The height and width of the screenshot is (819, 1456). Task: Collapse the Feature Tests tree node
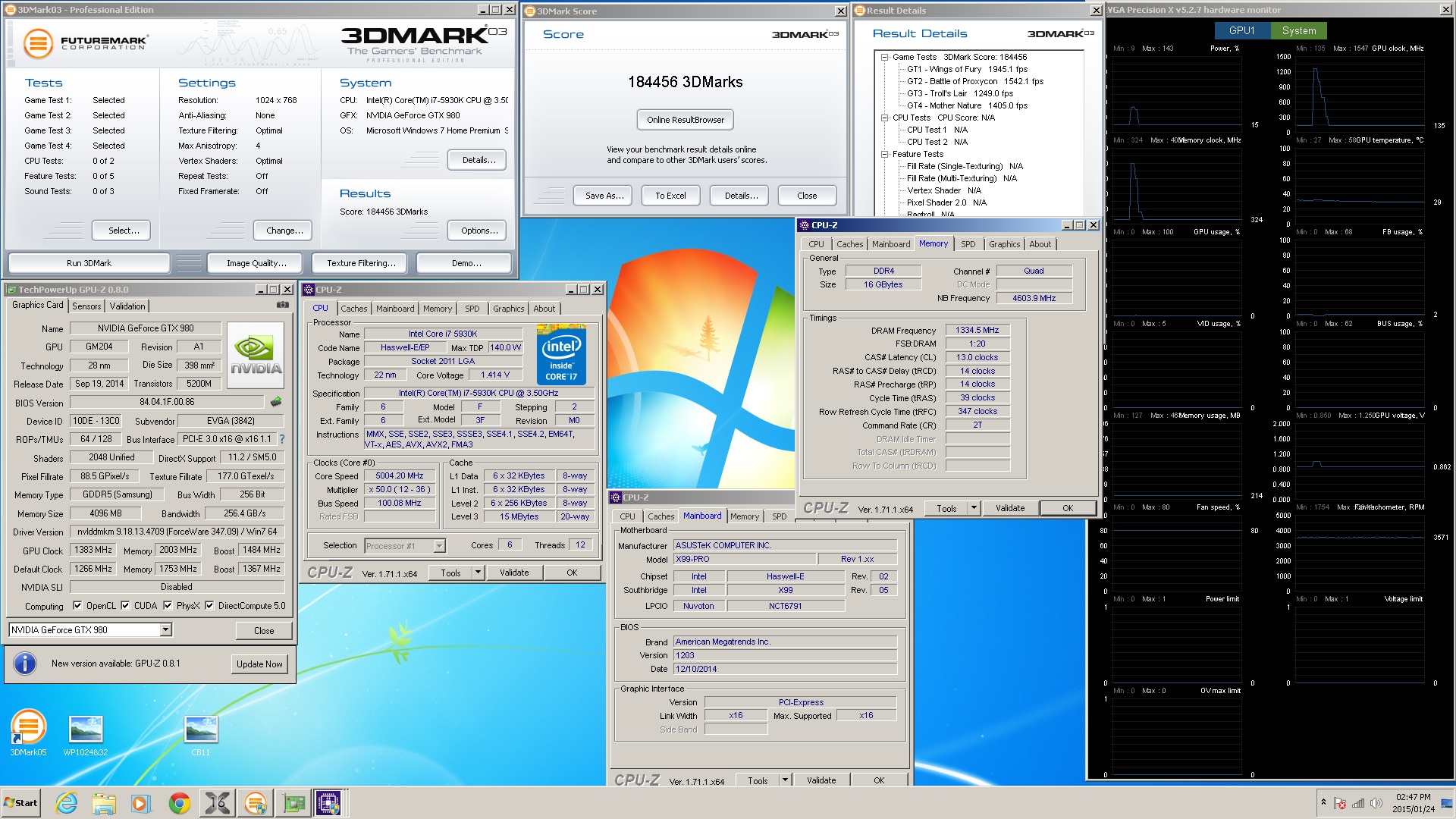pyautogui.click(x=884, y=154)
